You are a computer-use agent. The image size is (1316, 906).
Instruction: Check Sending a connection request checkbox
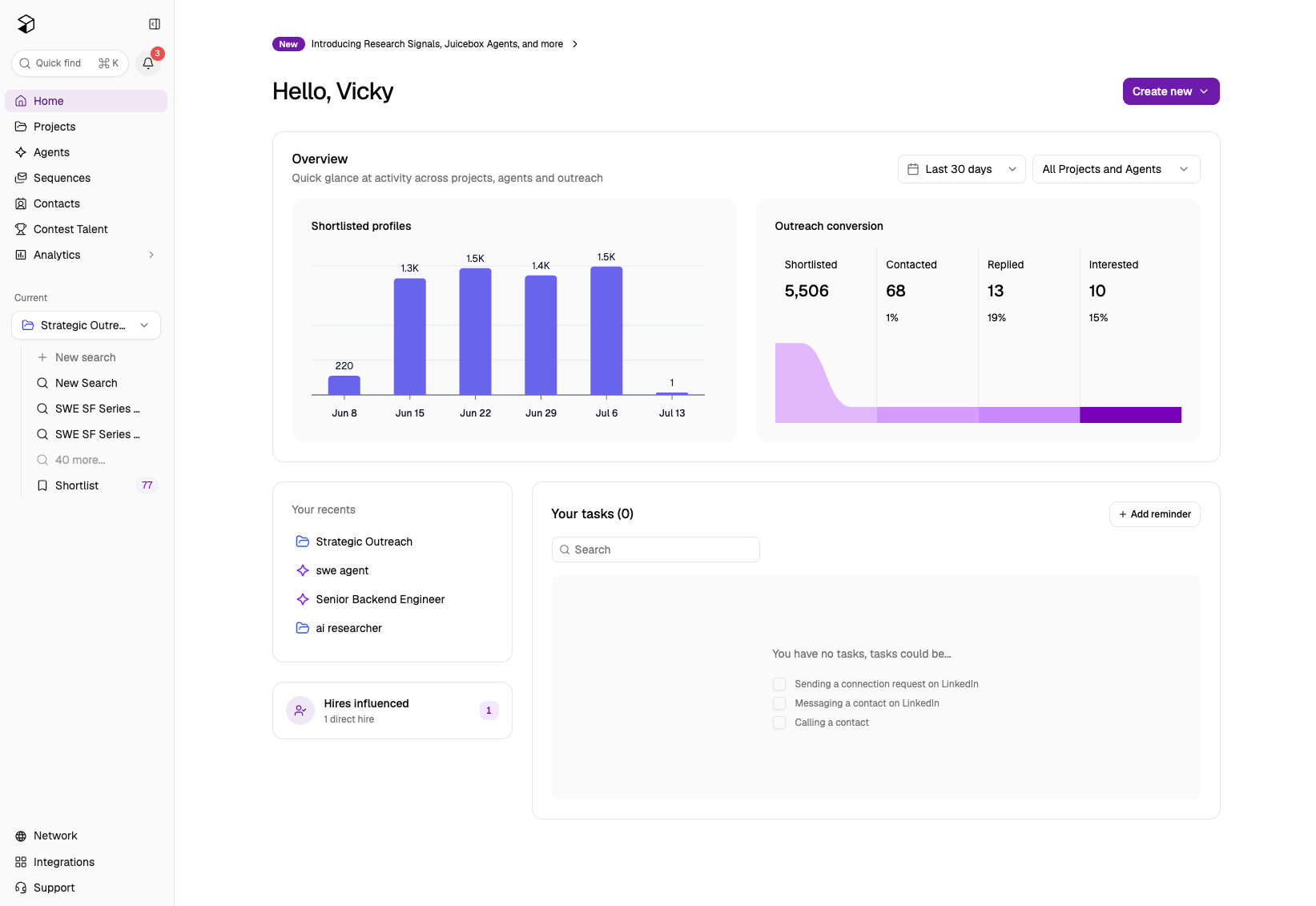click(779, 684)
